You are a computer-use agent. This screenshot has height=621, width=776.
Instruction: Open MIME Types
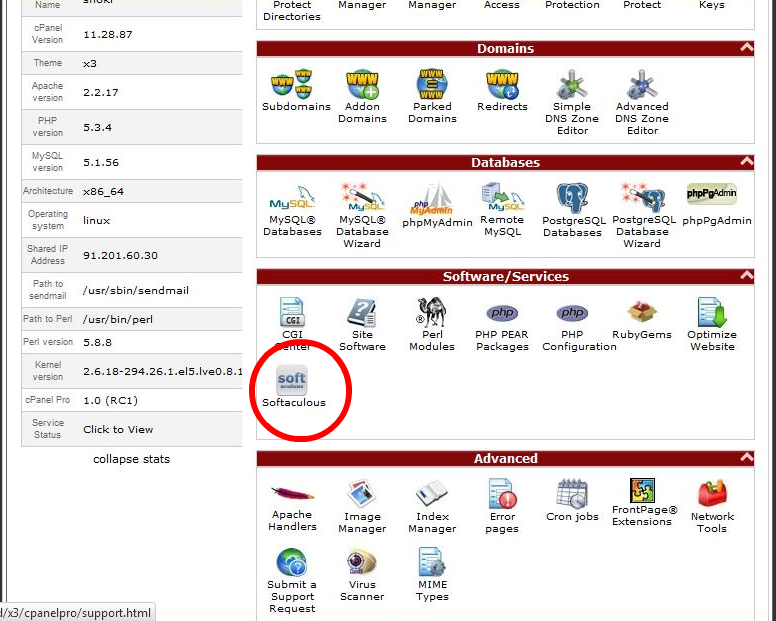point(432,575)
